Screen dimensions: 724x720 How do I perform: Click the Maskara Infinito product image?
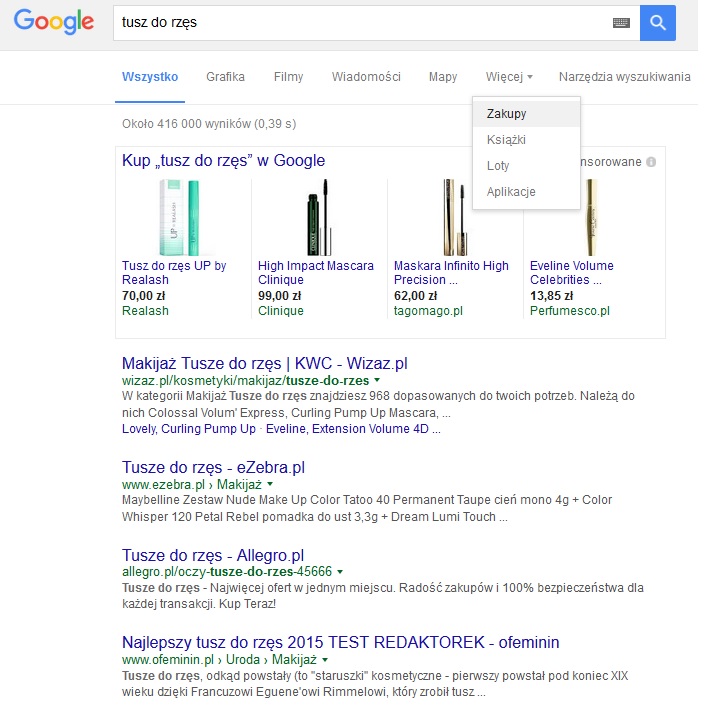tap(455, 218)
